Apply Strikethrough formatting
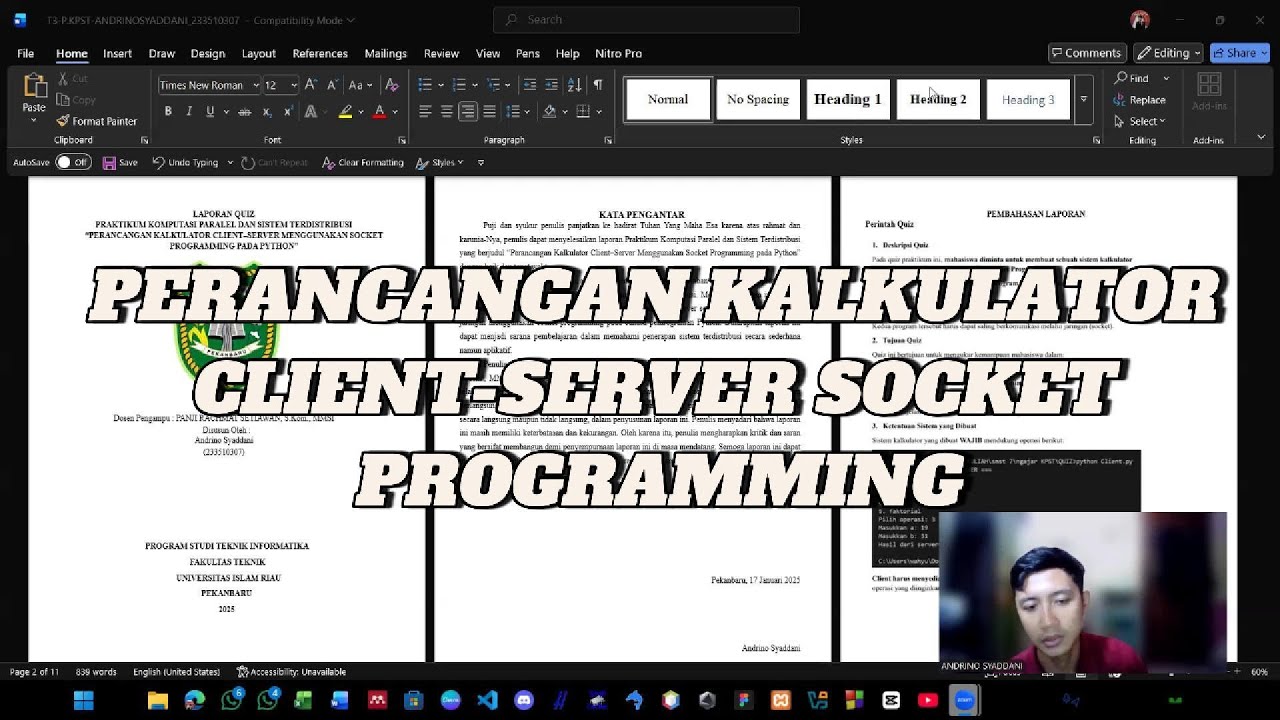Viewport: 1280px width, 720px height. tap(244, 112)
